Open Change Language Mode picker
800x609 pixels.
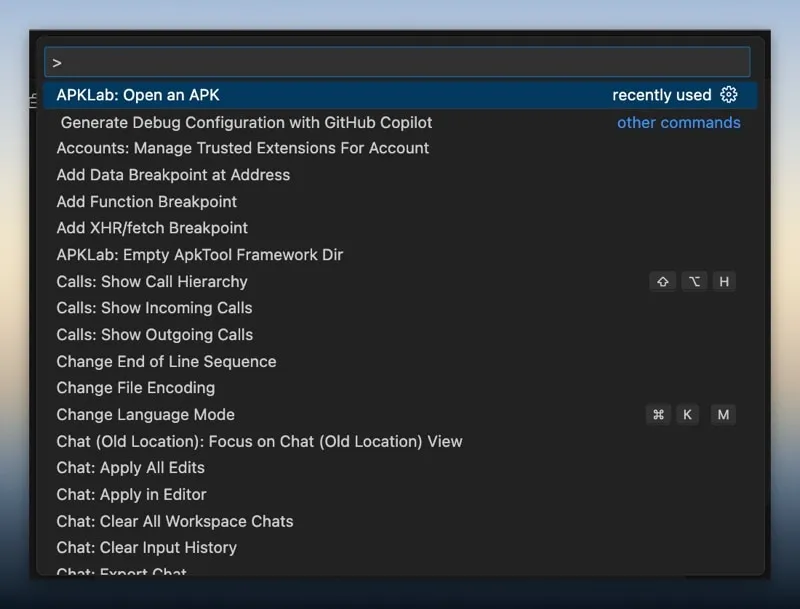tap(146, 415)
